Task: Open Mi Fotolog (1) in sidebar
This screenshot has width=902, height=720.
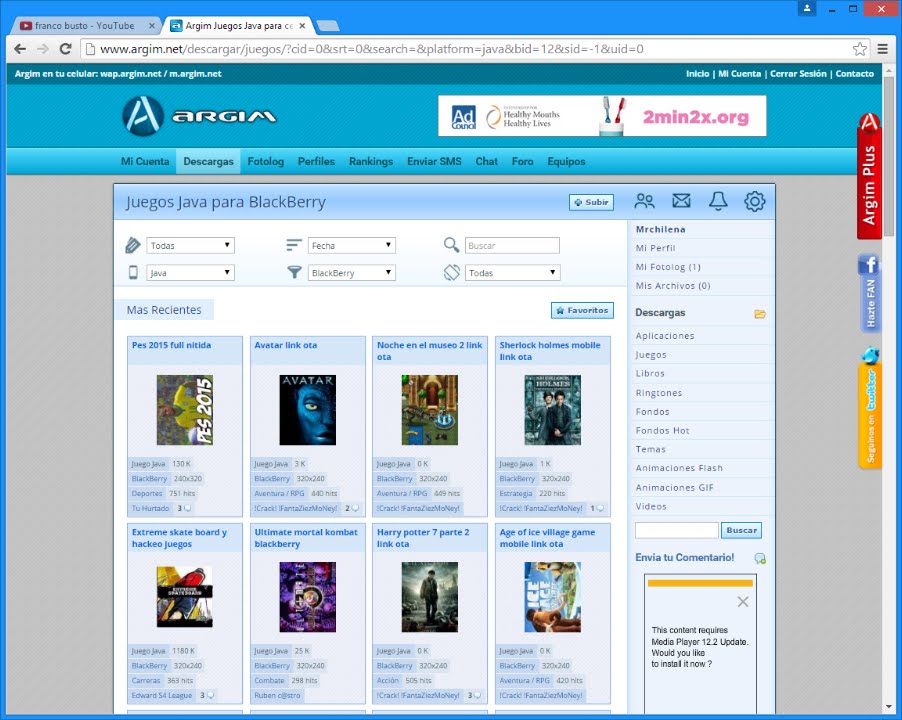Action: point(668,267)
